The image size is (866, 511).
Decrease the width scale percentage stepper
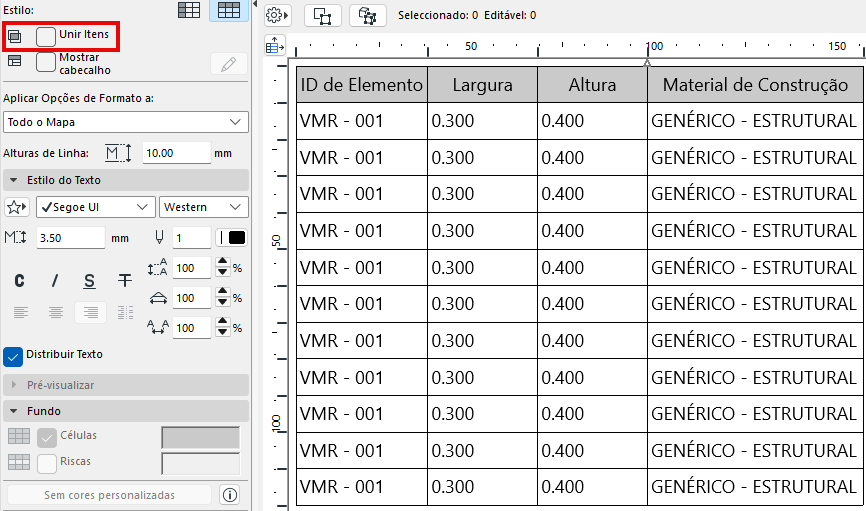click(222, 303)
